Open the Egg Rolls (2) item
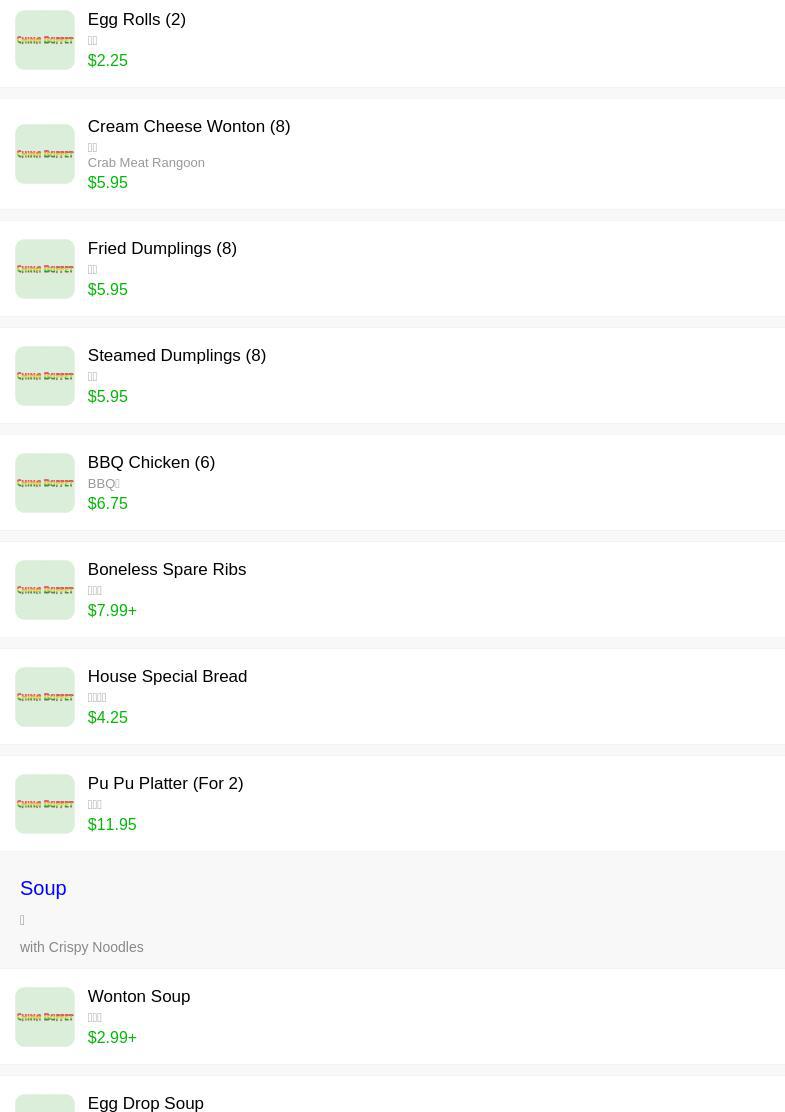This screenshot has height=1112, width=785. 136,20
